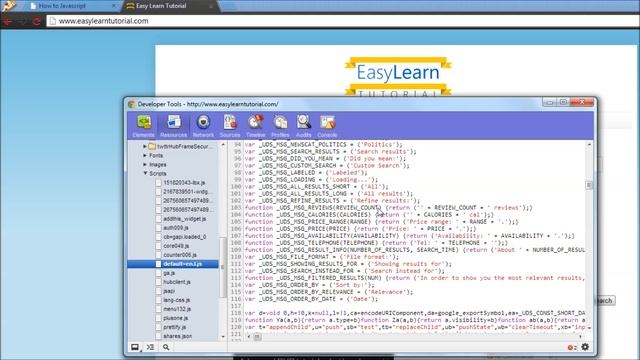
Task: Click the file icon of addthis_widget.js
Action: coord(158,219)
